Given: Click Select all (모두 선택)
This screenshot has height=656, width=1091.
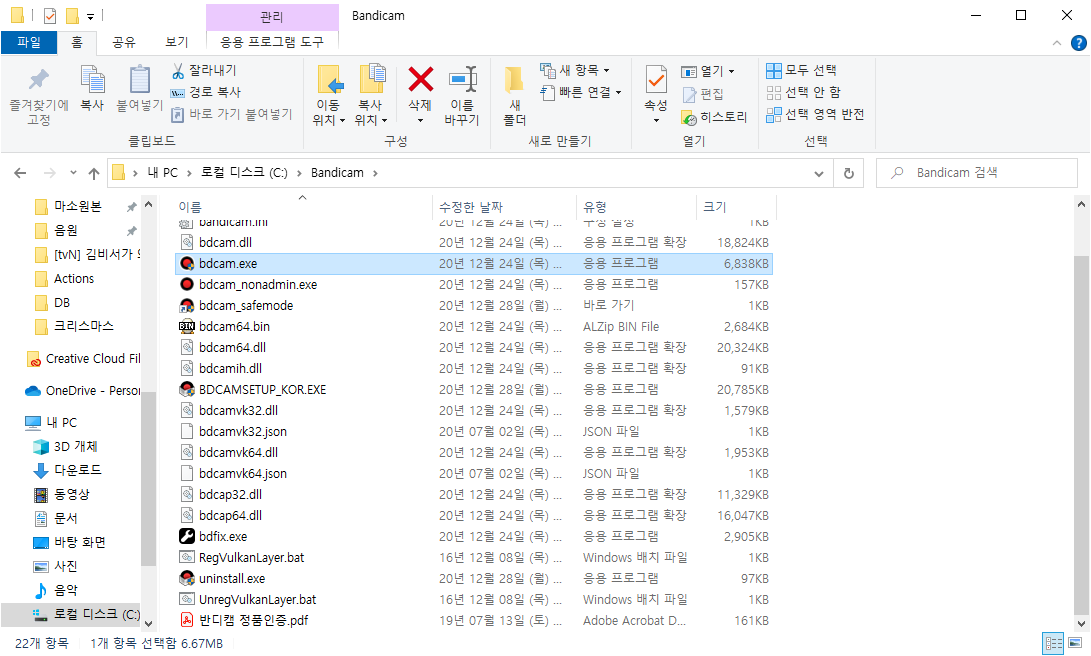Looking at the screenshot, I should click(x=802, y=70).
